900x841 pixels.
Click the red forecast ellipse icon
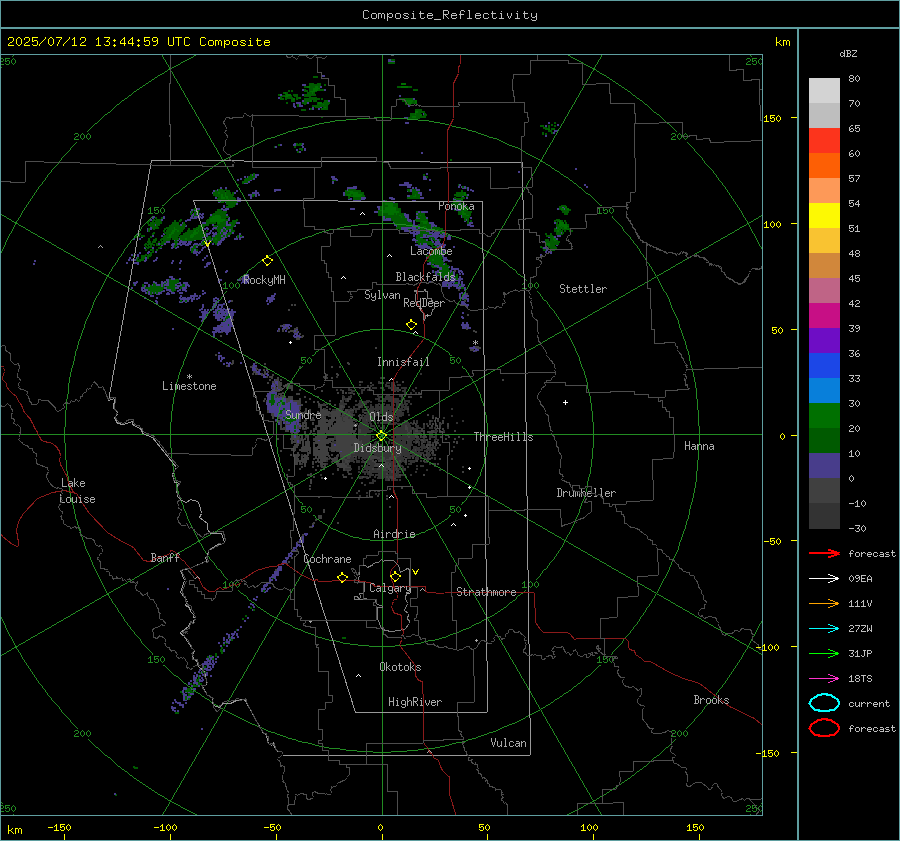pos(824,728)
